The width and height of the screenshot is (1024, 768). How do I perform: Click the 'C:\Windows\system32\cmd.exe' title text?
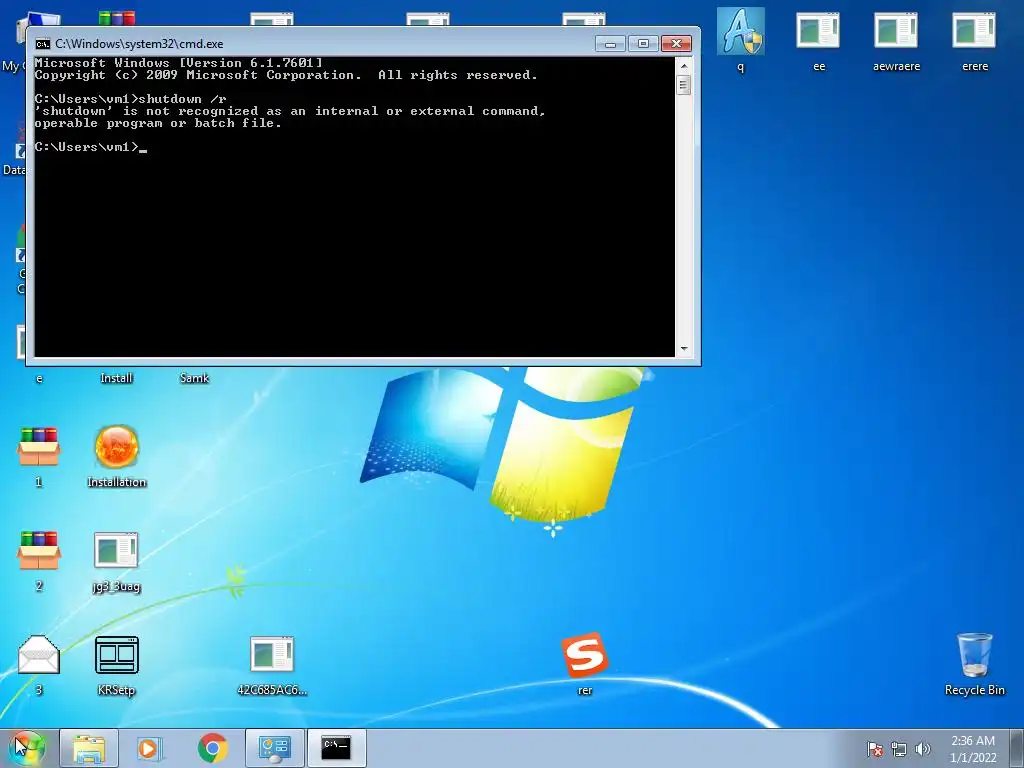click(x=139, y=44)
